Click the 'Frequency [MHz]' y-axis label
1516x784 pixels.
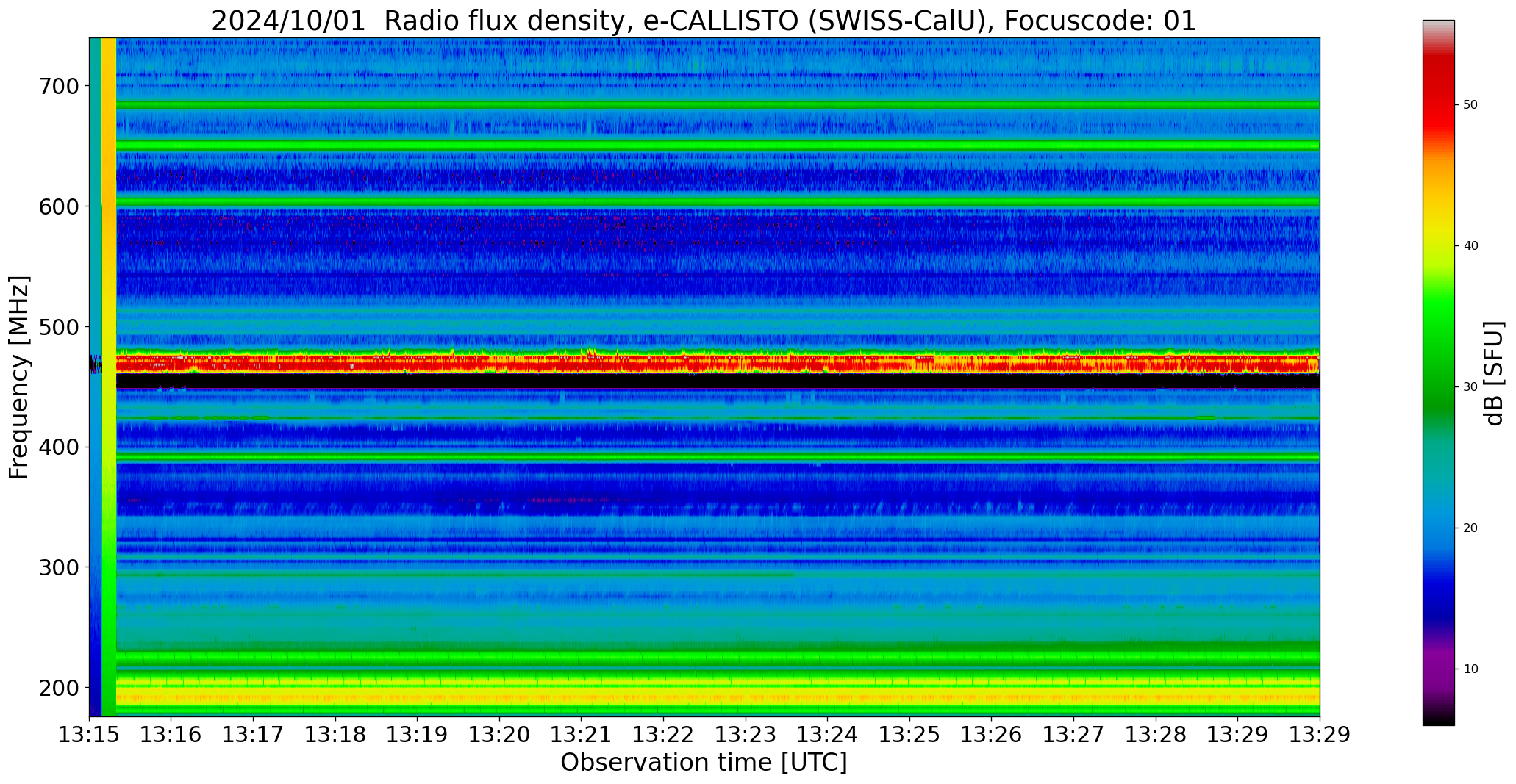[19, 377]
